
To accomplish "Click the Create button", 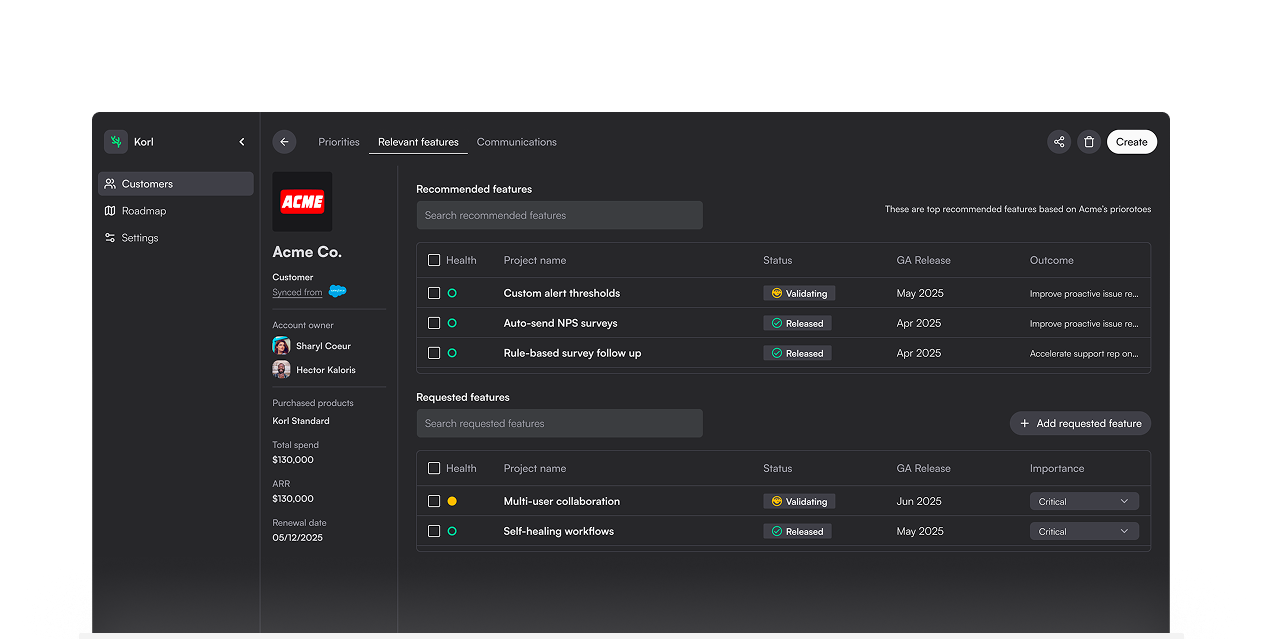I will click(1131, 141).
